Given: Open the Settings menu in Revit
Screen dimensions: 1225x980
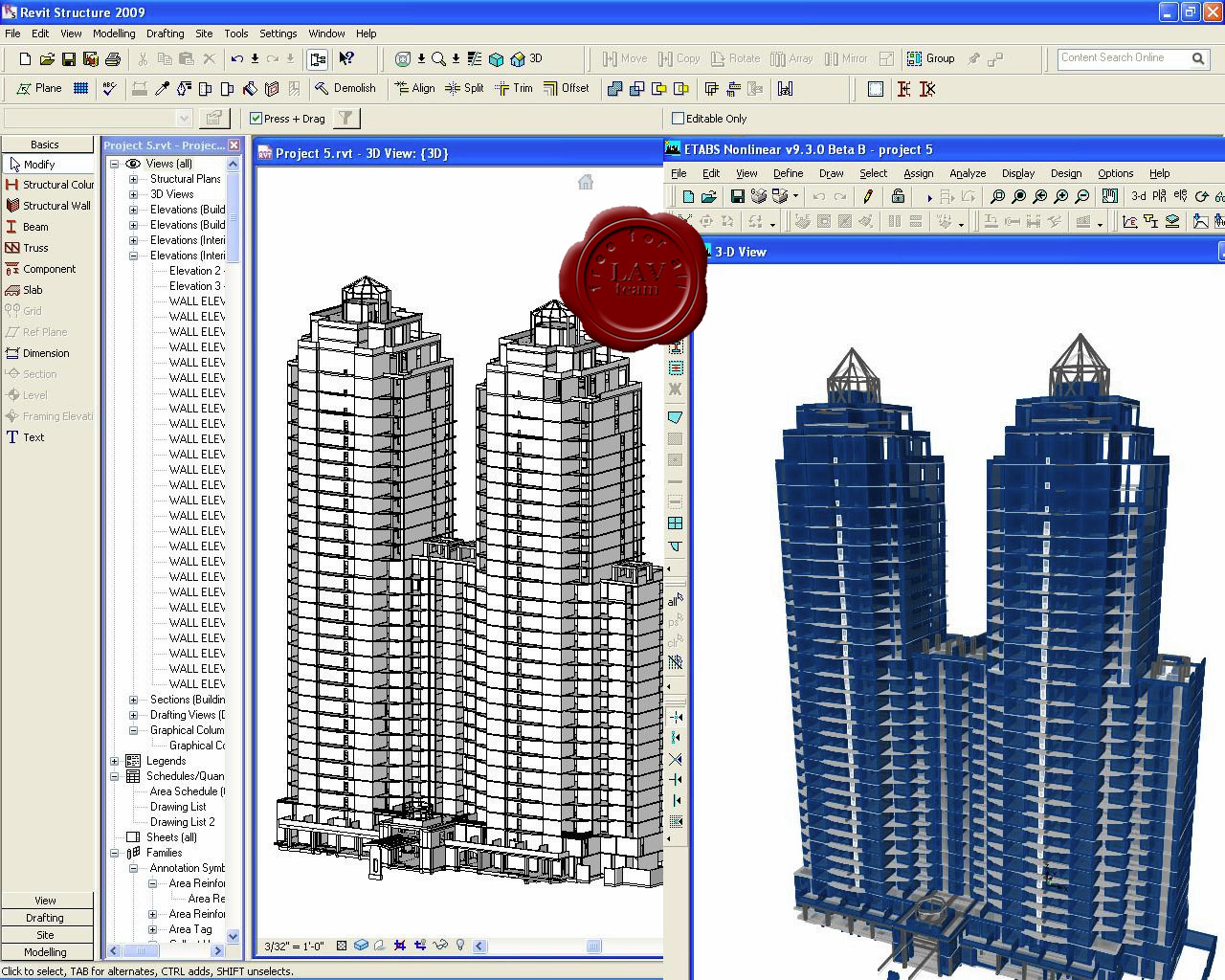Looking at the screenshot, I should pos(278,33).
